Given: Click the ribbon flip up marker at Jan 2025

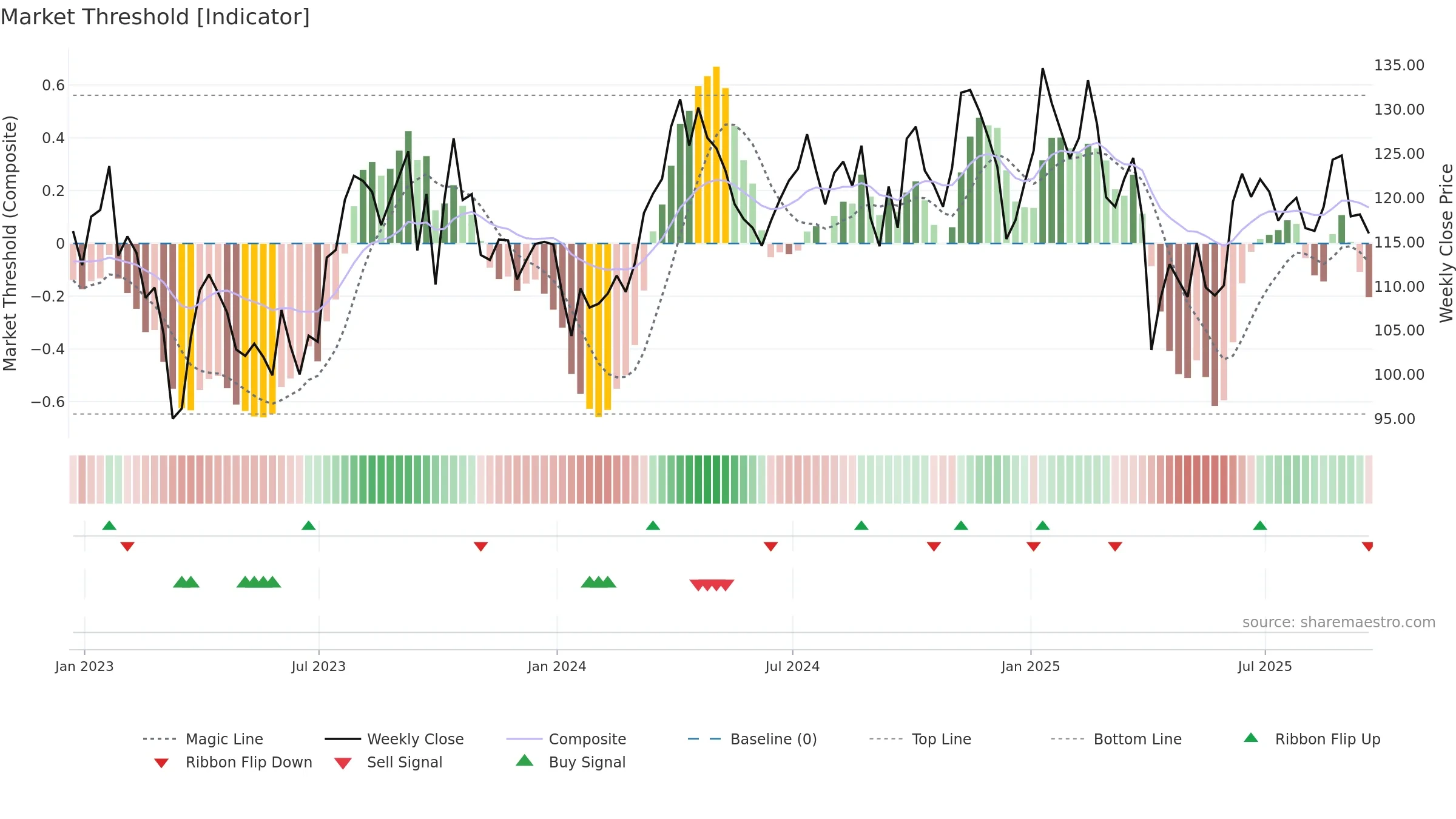Looking at the screenshot, I should click(x=1042, y=525).
